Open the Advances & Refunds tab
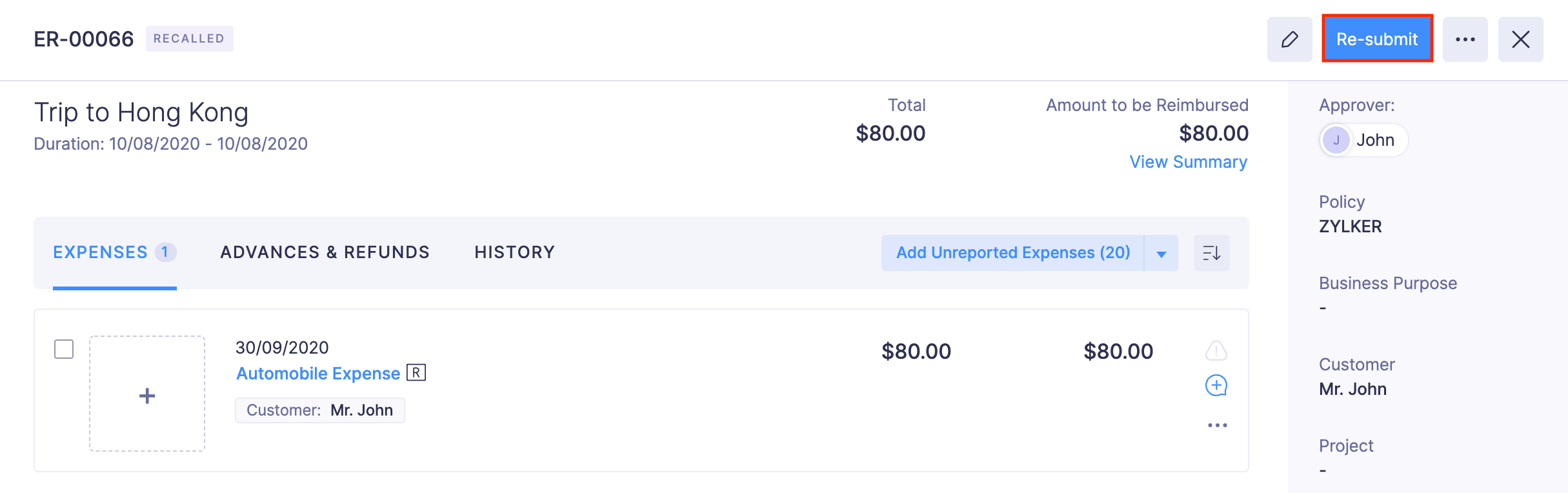Image resolution: width=1568 pixels, height=493 pixels. (325, 252)
